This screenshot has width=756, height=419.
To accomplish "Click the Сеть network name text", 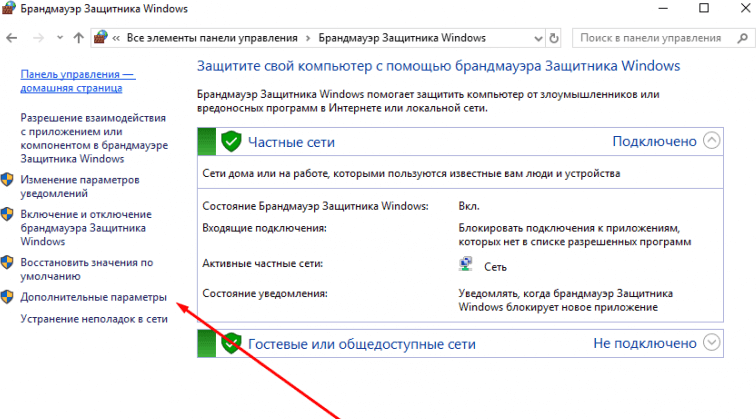I will point(495,267).
